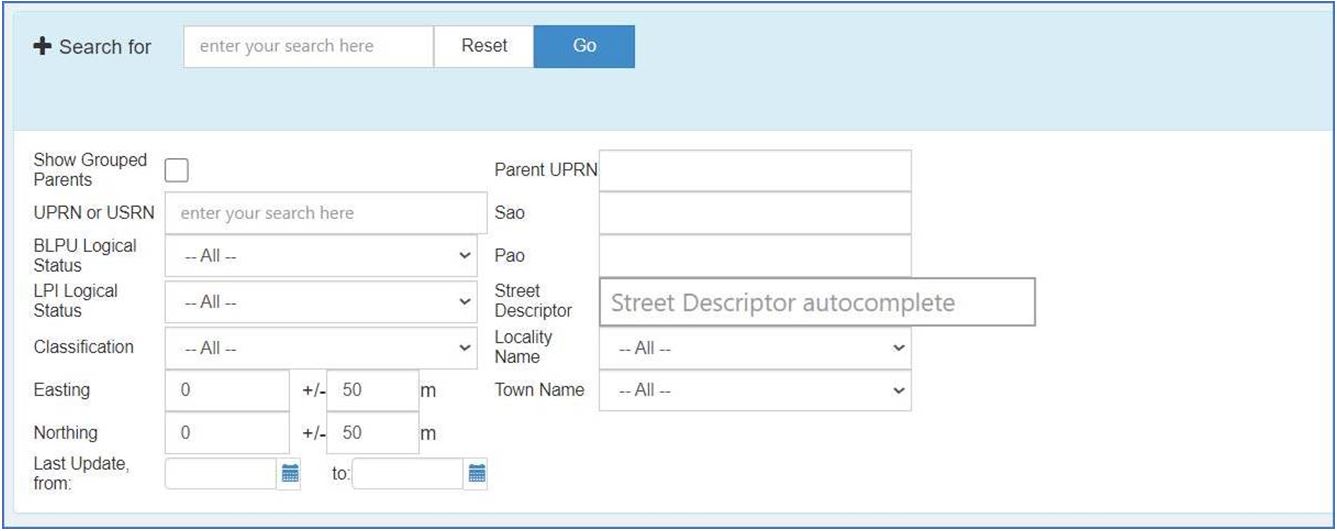1337x531 pixels.
Task: Click into the Pao text field
Action: 755,256
